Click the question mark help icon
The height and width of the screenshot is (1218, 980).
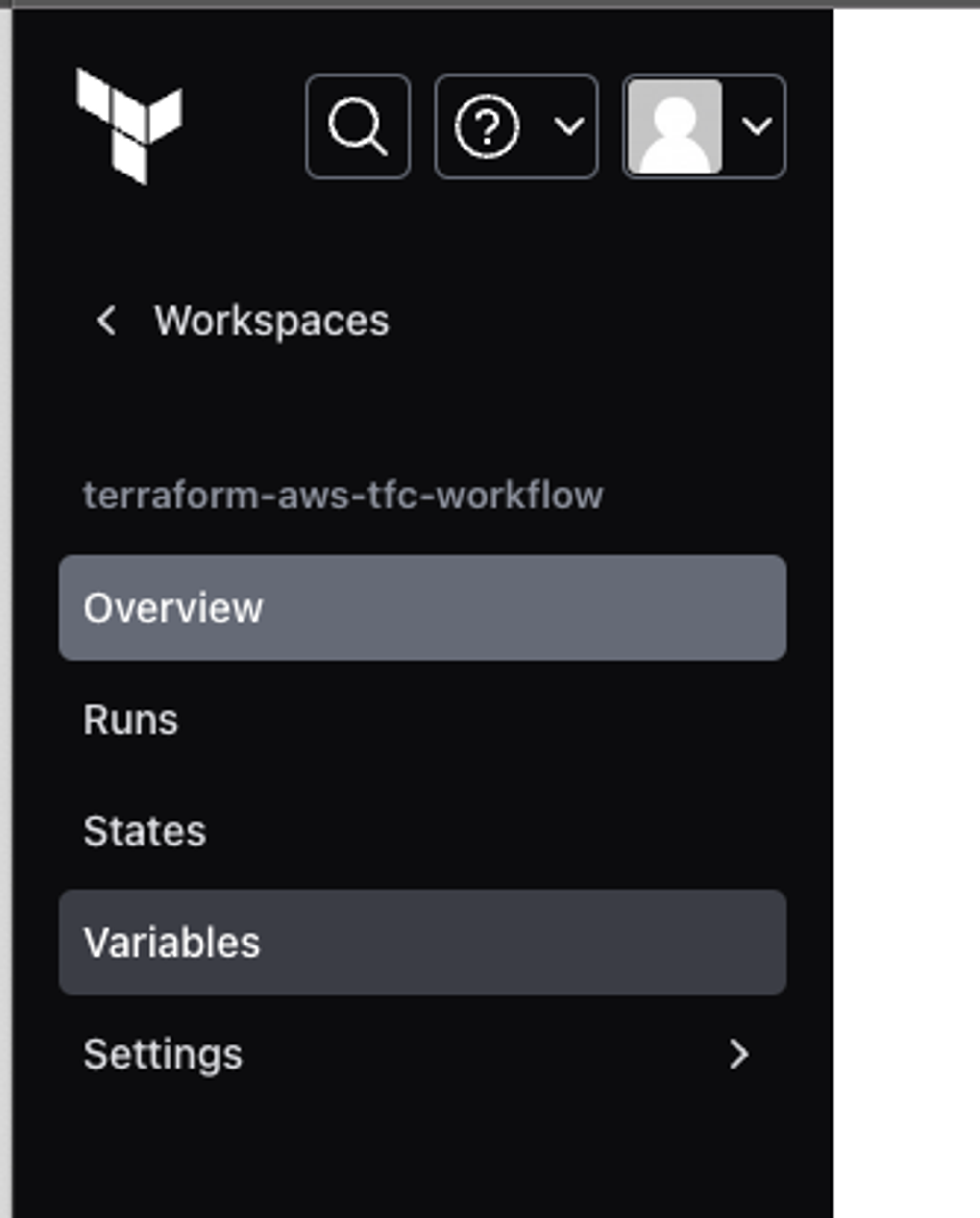point(487,126)
